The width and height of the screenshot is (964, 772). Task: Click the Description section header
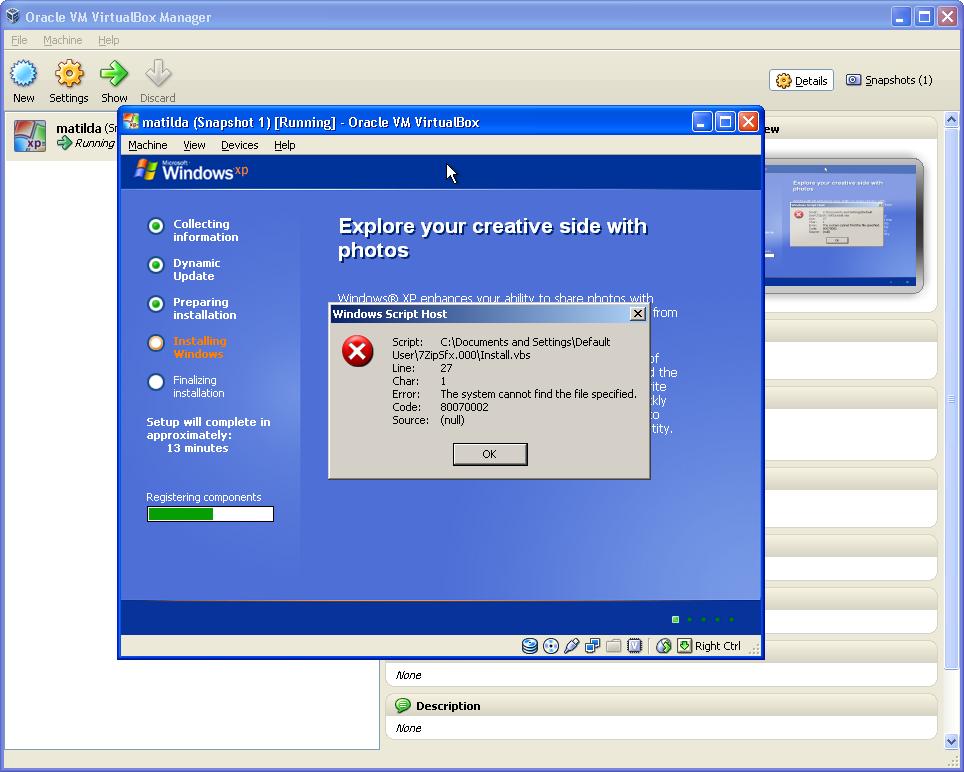pyautogui.click(x=661, y=706)
